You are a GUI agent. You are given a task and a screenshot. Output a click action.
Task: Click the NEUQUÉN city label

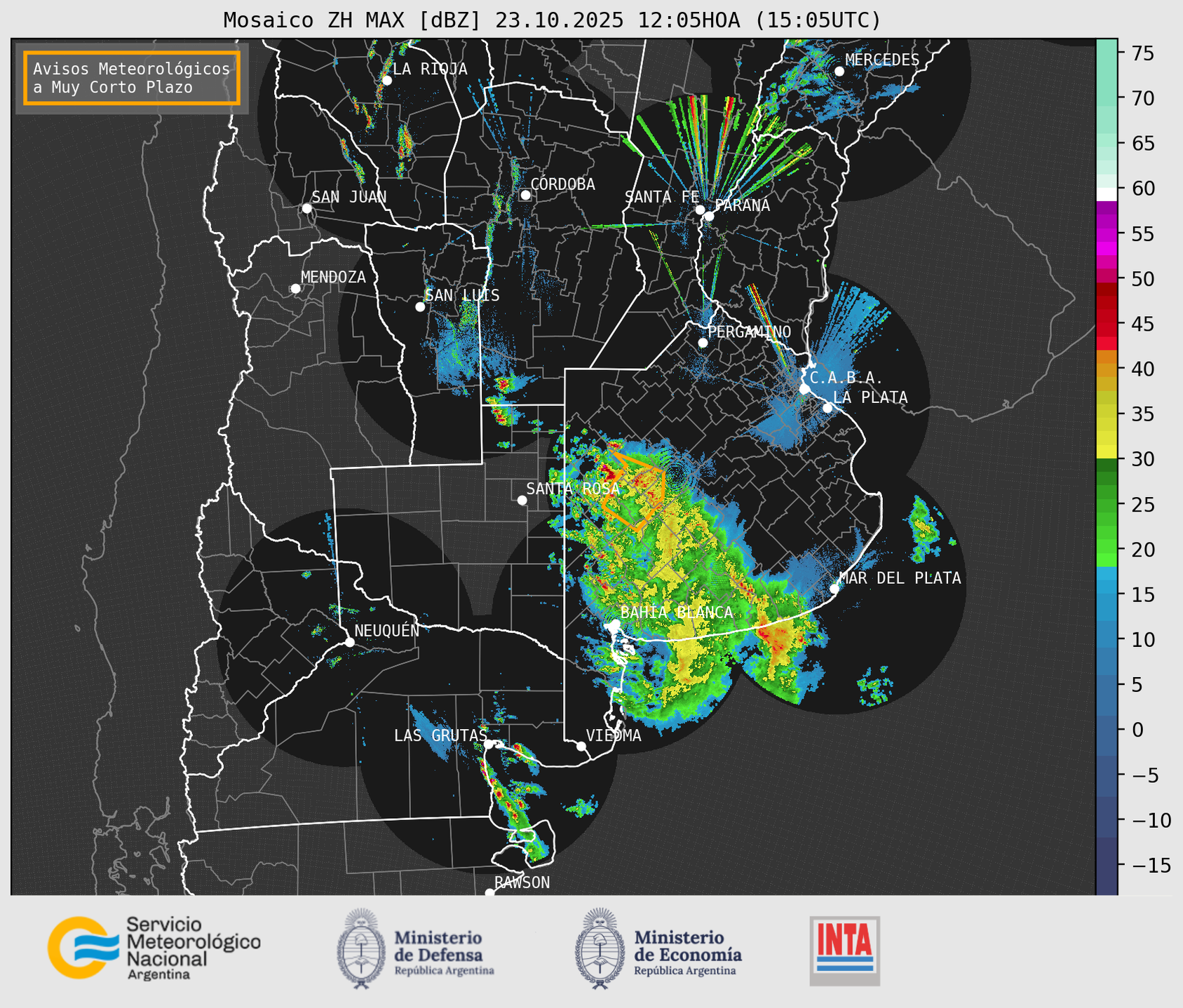coord(386,630)
